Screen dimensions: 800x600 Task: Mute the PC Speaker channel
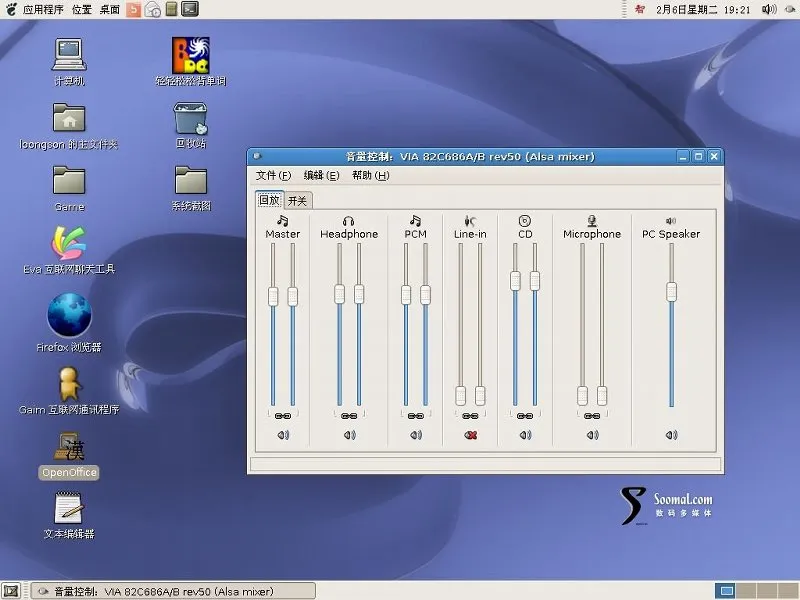point(671,435)
